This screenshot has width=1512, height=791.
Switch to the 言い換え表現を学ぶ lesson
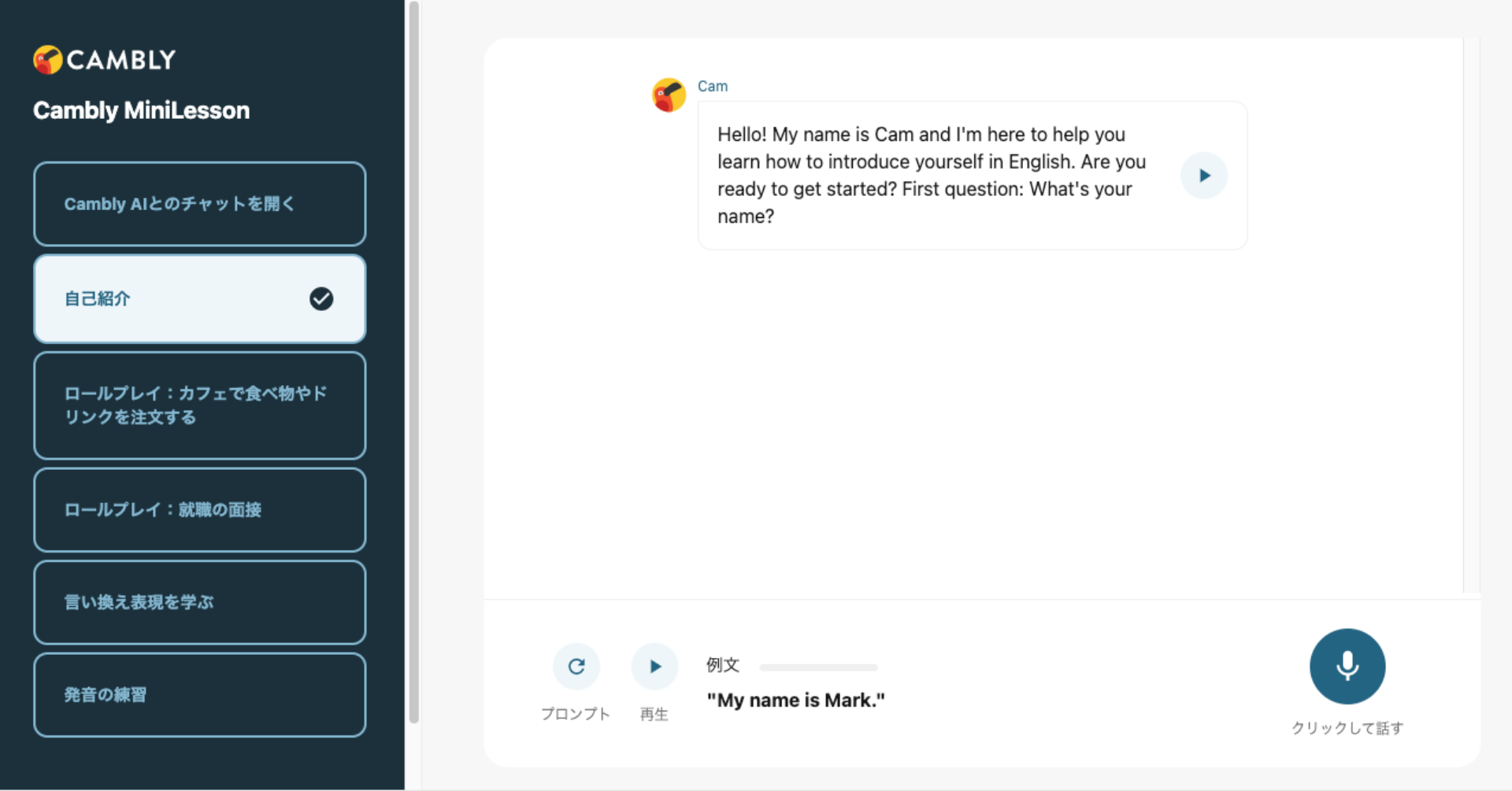click(x=199, y=602)
